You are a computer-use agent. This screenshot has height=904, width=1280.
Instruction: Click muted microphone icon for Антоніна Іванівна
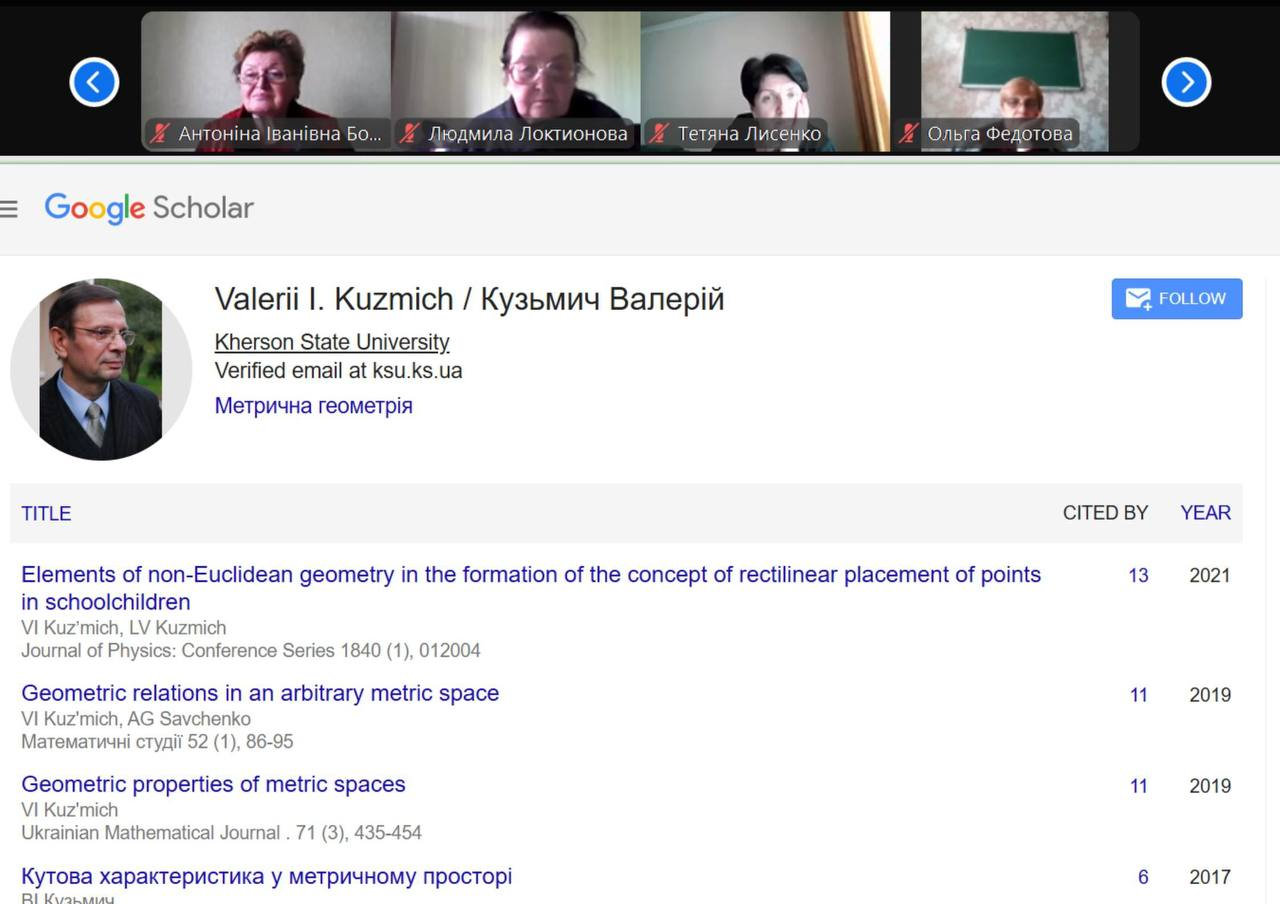click(x=158, y=133)
